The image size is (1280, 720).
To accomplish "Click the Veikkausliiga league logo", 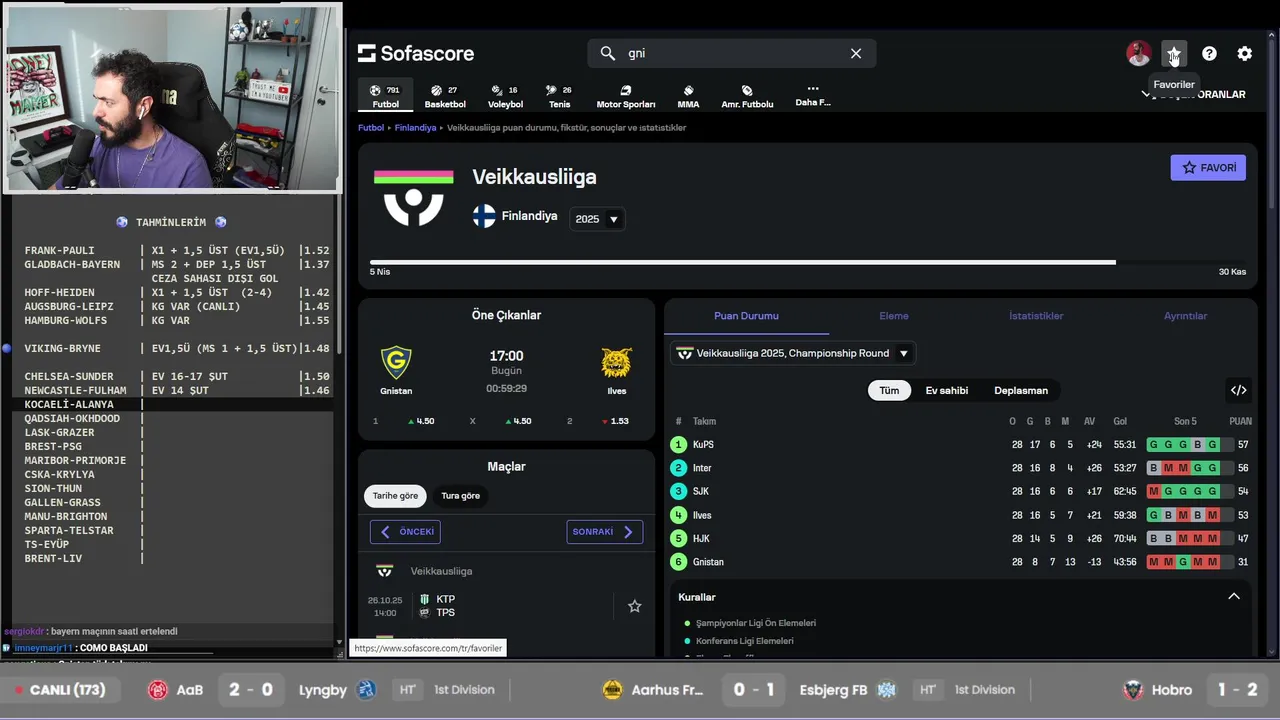I will 414,198.
